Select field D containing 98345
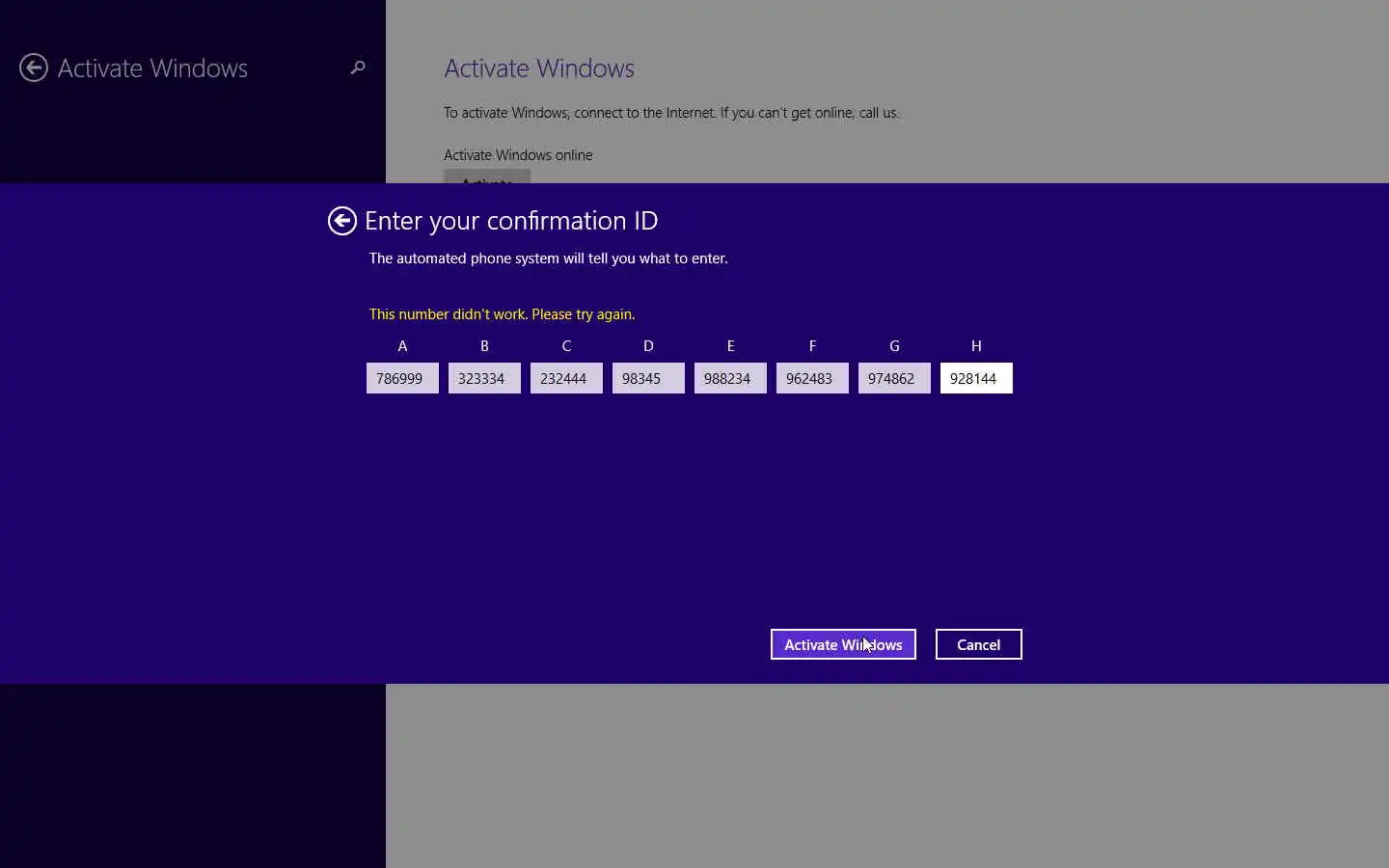 tap(648, 378)
